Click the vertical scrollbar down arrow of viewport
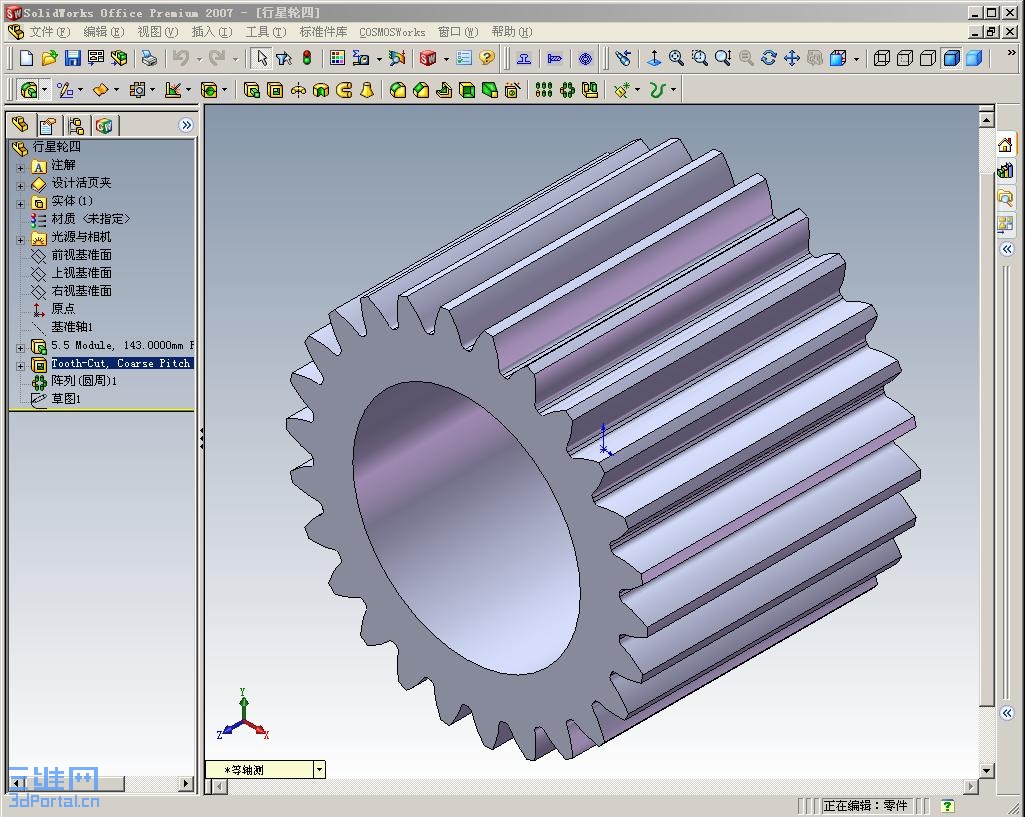This screenshot has width=1025, height=817. [986, 770]
